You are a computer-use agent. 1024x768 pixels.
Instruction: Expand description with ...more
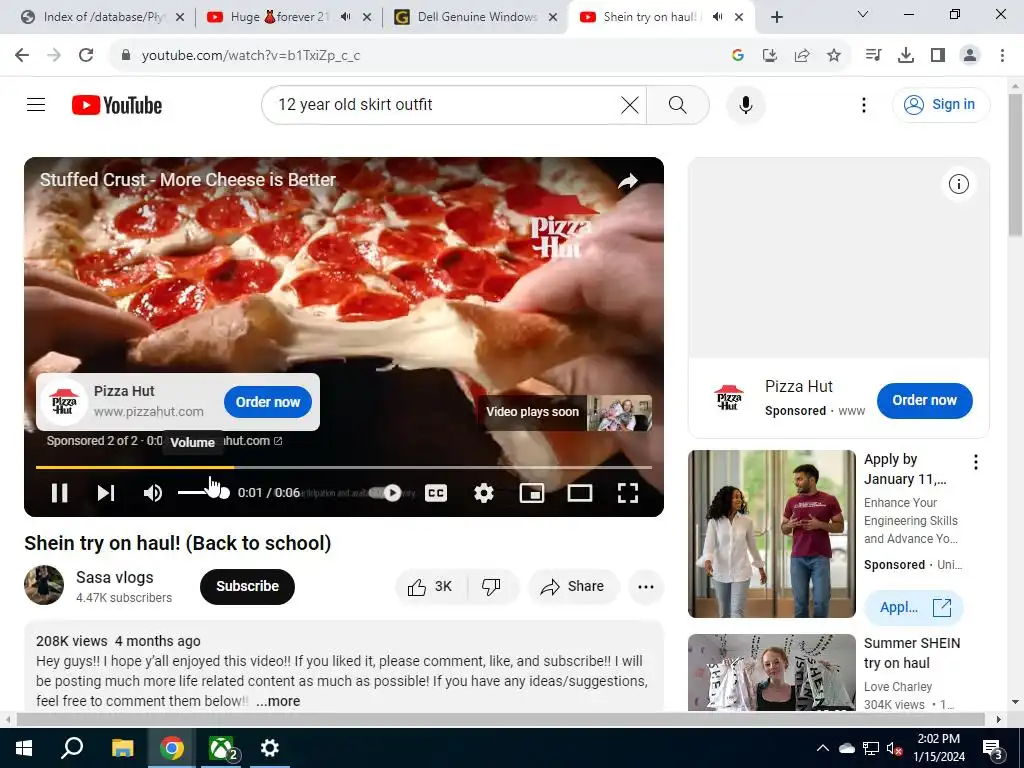pyautogui.click(x=278, y=701)
